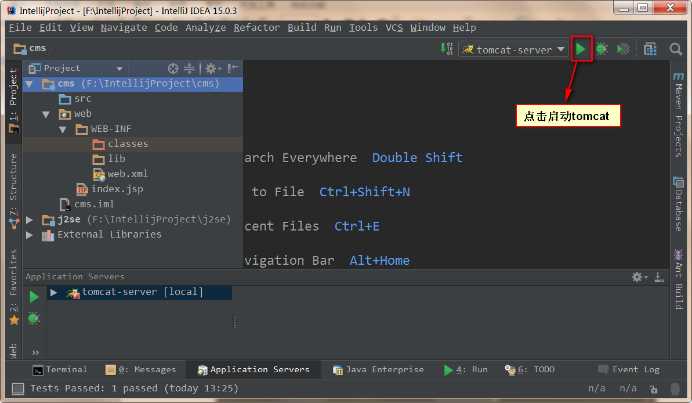This screenshot has width=692, height=403.
Task: Collapse the web folder node
Action: (x=46, y=114)
